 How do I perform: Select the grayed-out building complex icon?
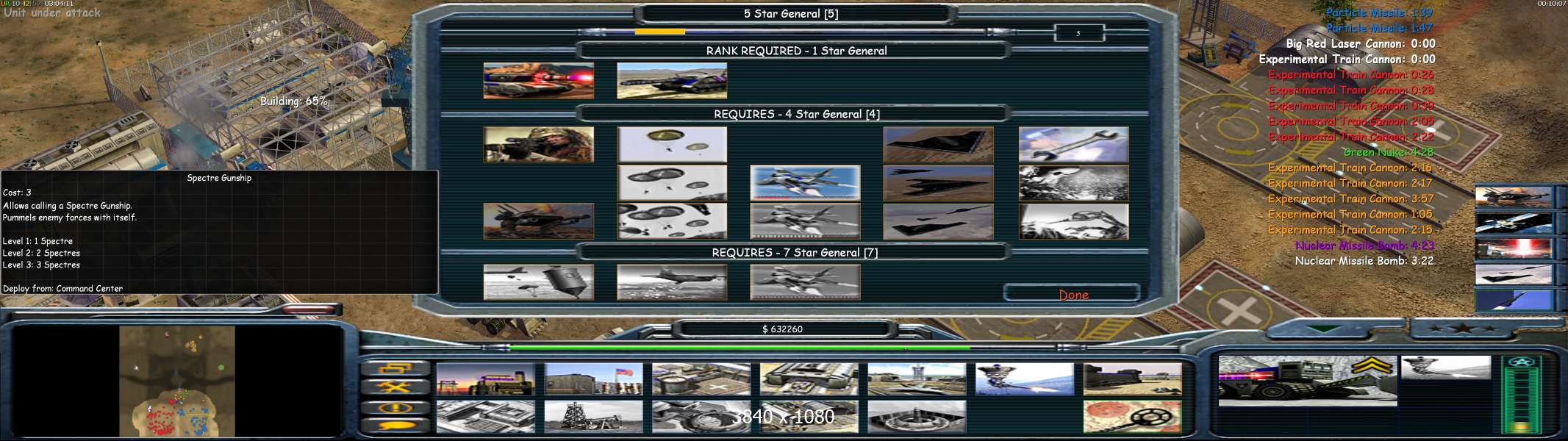(x=485, y=417)
